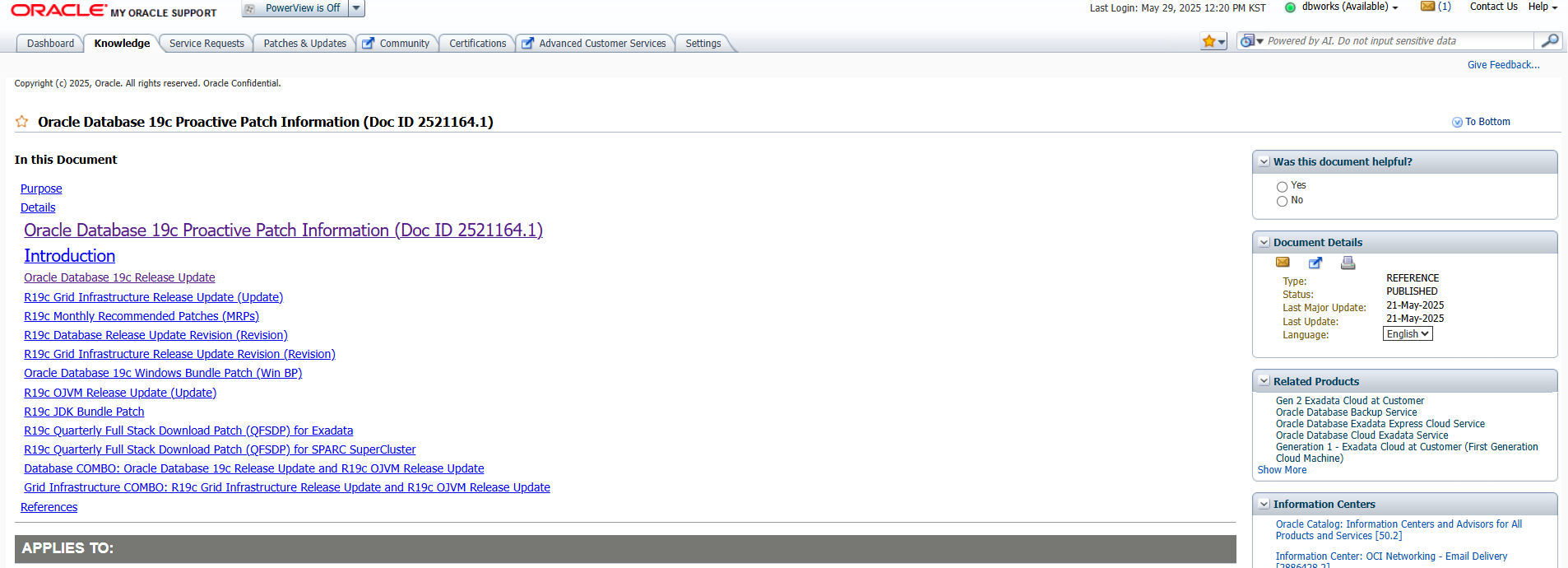Viewport: 1568px width, 568px height.
Task: Click the Community external link icon
Action: (x=368, y=44)
